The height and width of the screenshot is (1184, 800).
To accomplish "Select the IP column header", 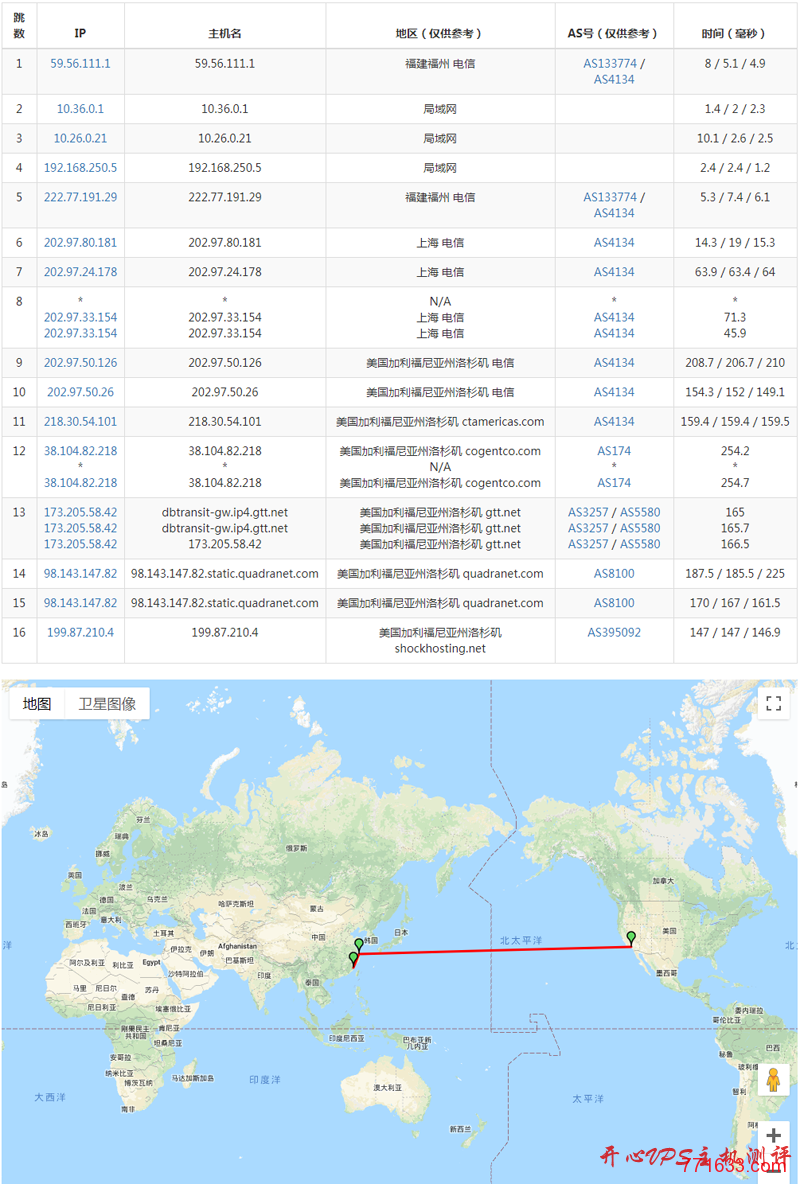I will pos(80,33).
